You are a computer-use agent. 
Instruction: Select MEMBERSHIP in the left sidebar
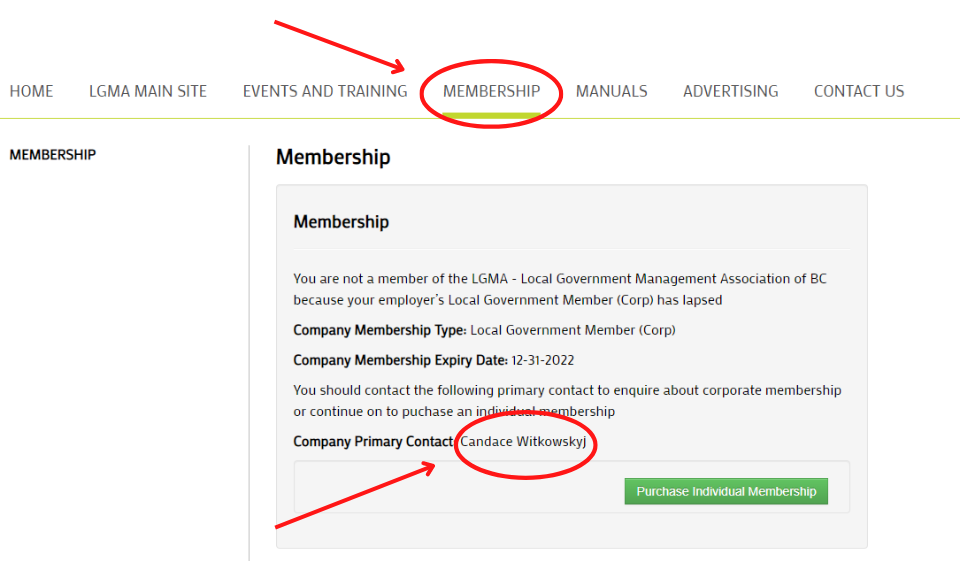(53, 155)
